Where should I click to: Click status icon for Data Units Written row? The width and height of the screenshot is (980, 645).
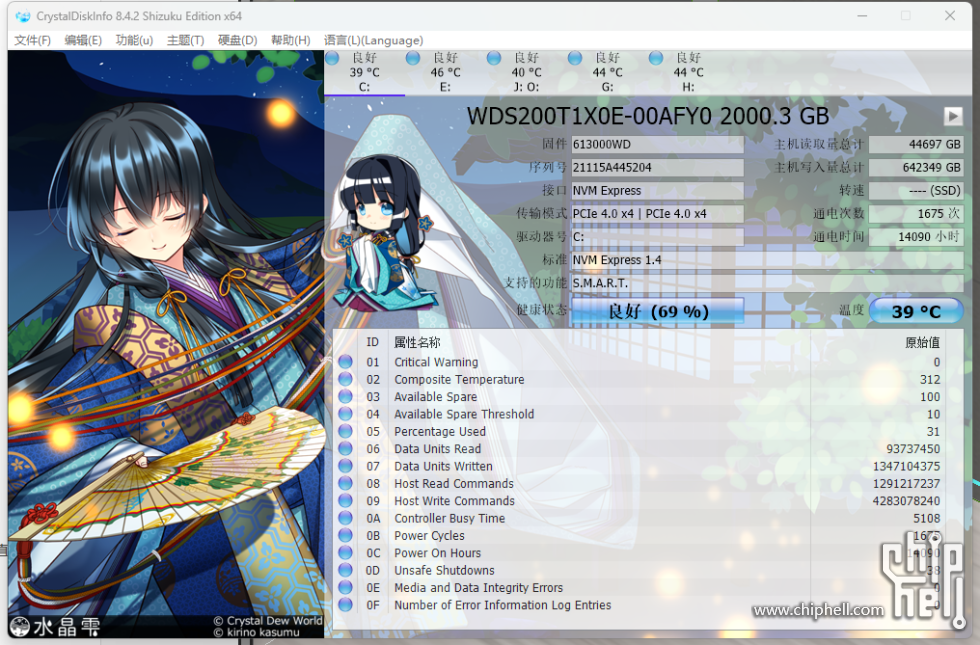click(346, 466)
